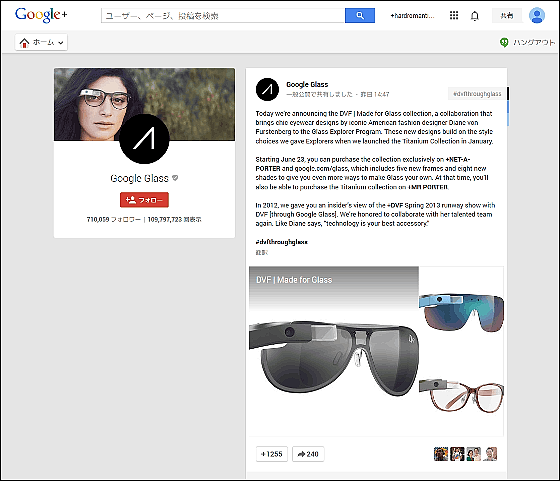The image size is (560, 481).
Task: Click the Share button in top bar
Action: click(506, 15)
